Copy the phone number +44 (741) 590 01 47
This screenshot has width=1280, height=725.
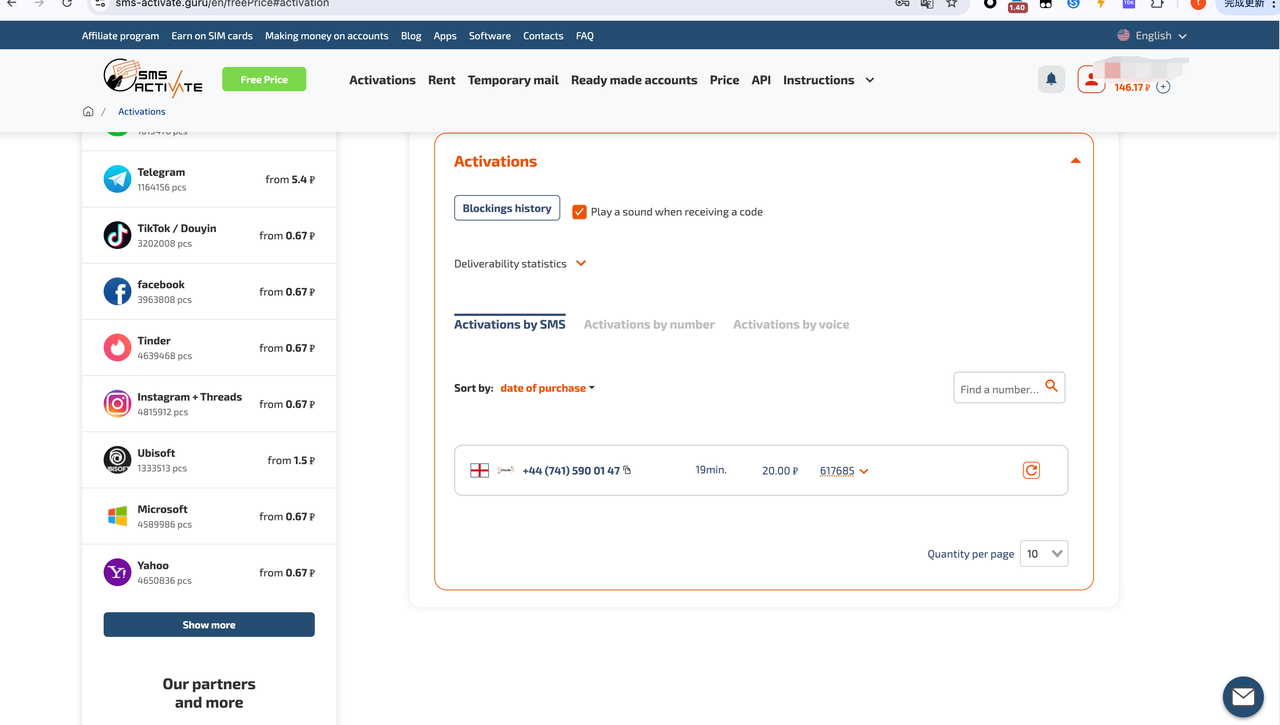click(627, 470)
